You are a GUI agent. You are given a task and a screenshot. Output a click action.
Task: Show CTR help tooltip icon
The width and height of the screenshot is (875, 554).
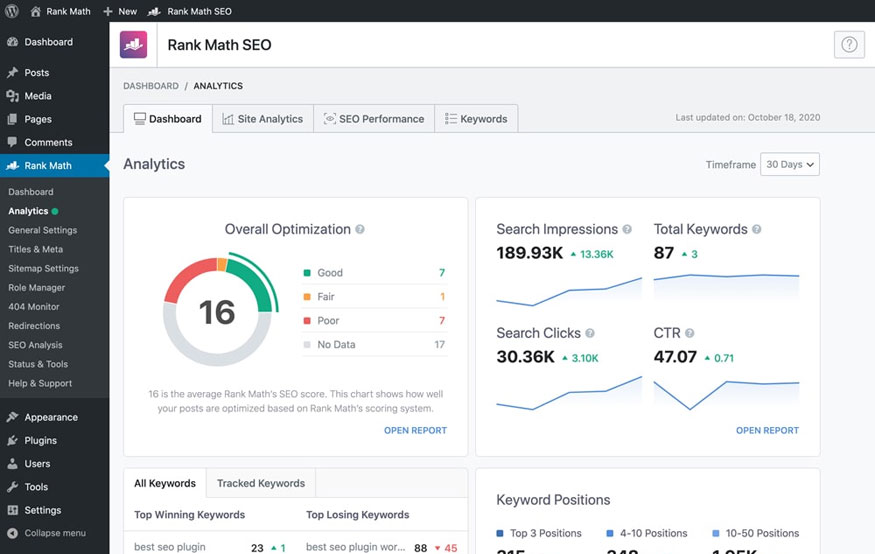point(690,333)
